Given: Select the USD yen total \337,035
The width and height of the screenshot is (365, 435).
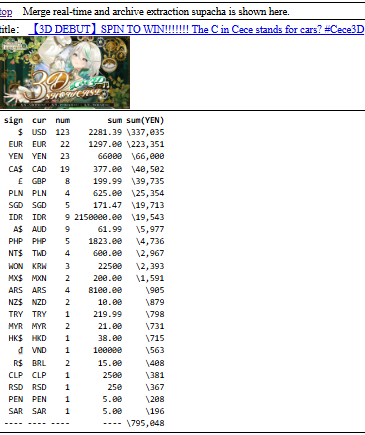Looking at the screenshot, I should [145, 132].
